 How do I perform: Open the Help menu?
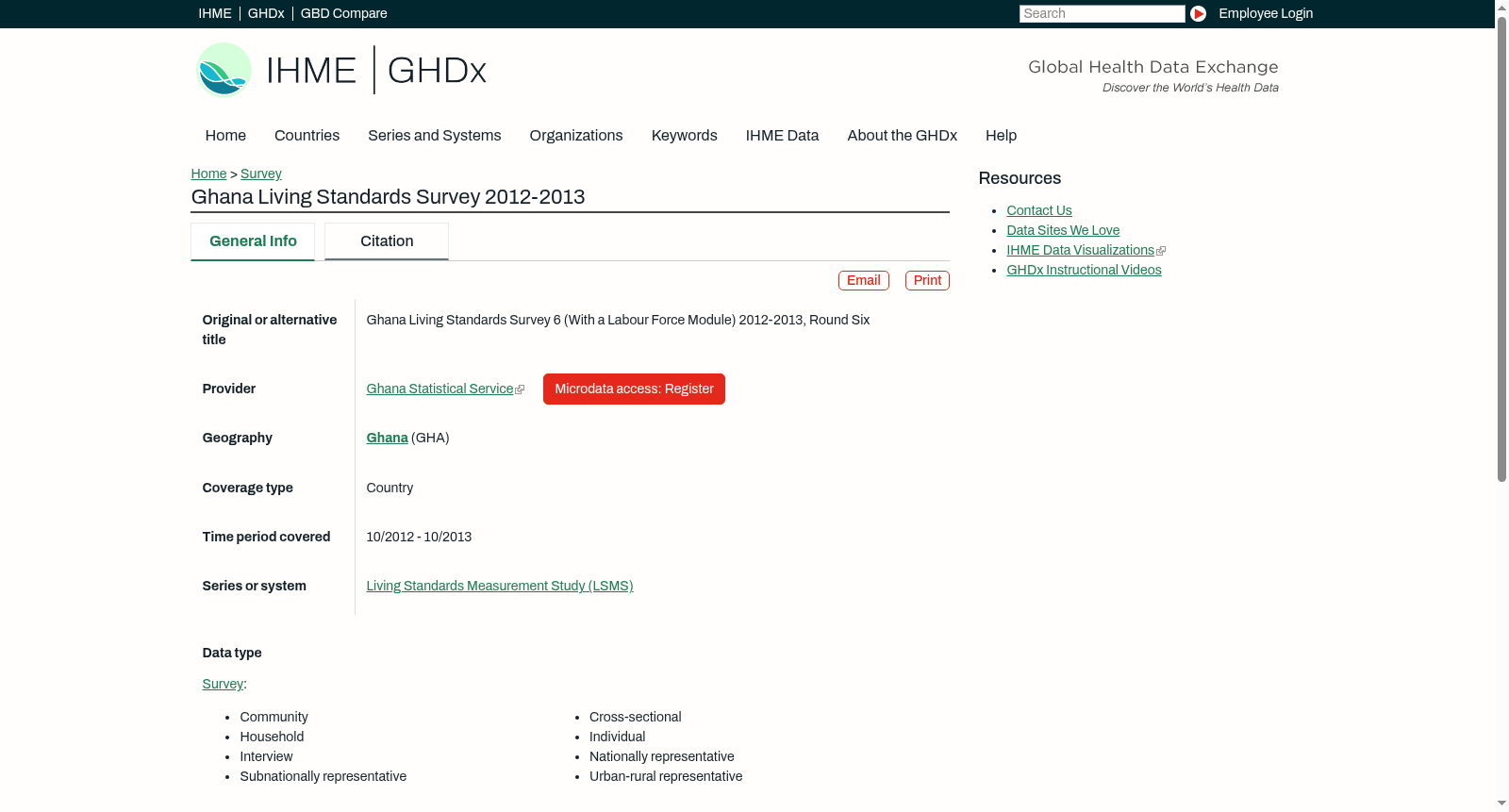coord(1001,136)
